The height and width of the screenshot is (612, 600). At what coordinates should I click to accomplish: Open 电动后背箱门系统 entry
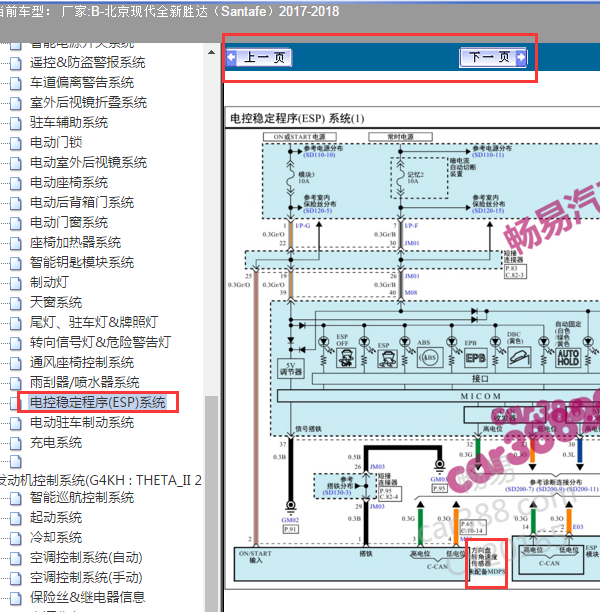coord(82,203)
